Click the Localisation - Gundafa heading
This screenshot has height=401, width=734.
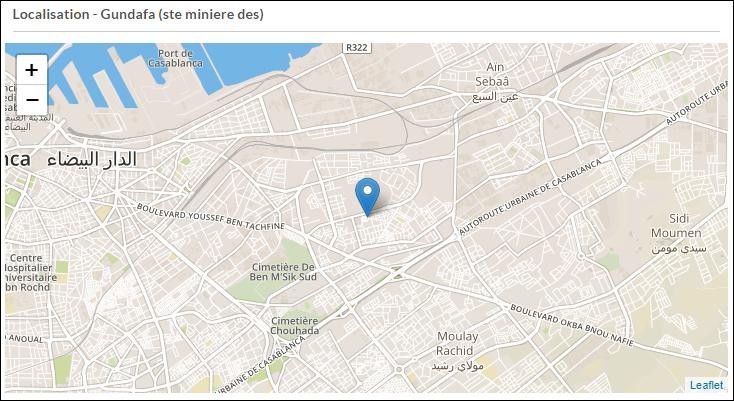point(138,15)
